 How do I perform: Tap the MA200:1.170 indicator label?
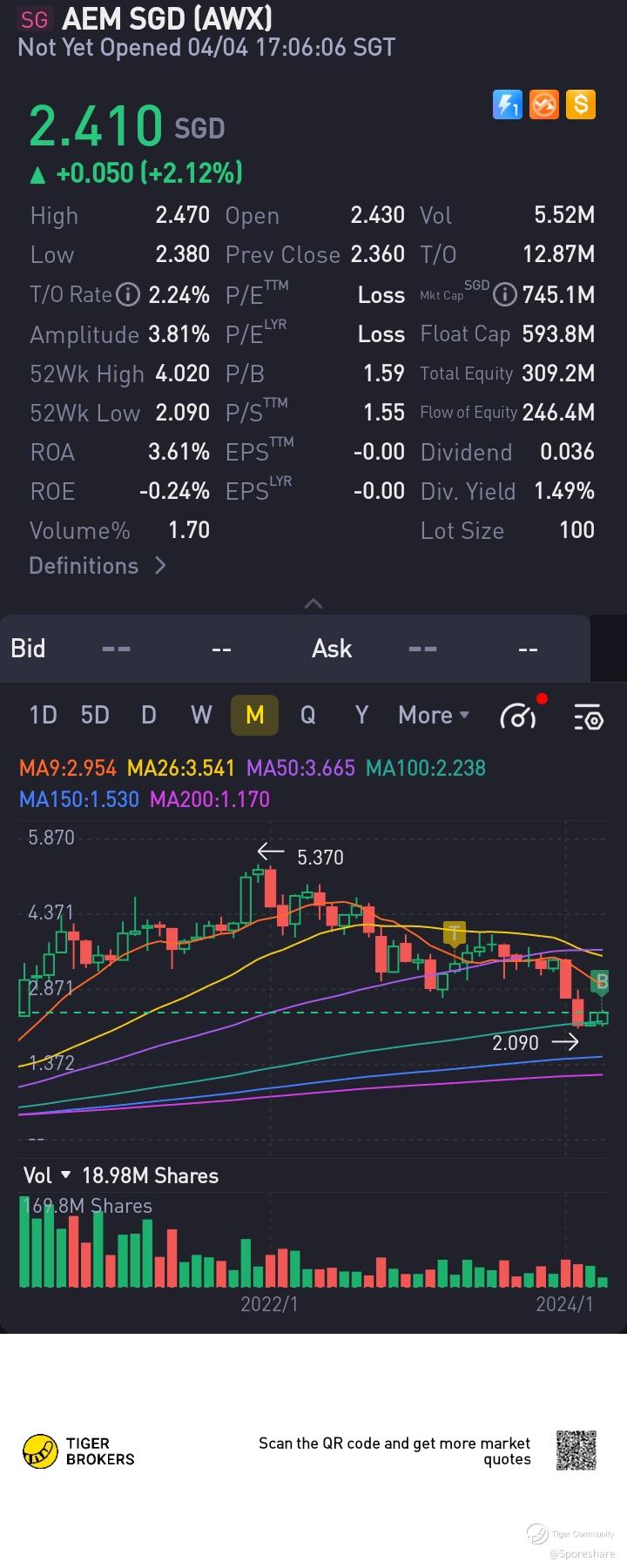tap(210, 799)
